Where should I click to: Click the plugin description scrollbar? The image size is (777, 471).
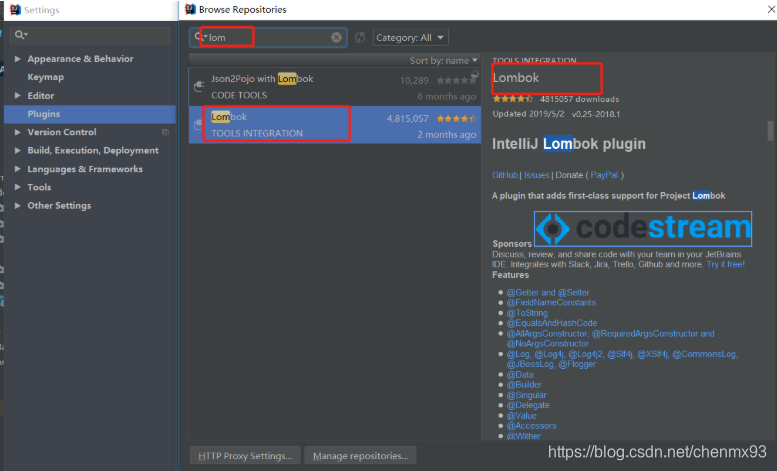coord(771,130)
